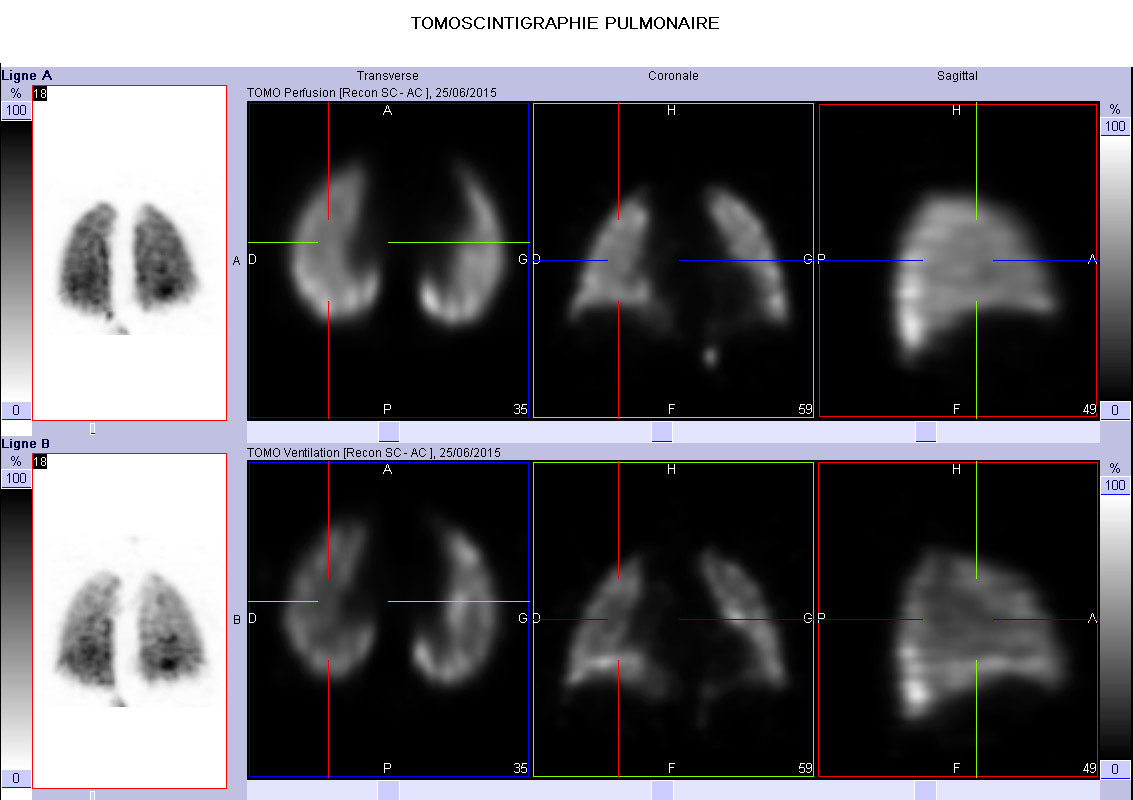1133x800 pixels.
Task: Click the perfusion row right grayscale bar
Action: [1115, 269]
